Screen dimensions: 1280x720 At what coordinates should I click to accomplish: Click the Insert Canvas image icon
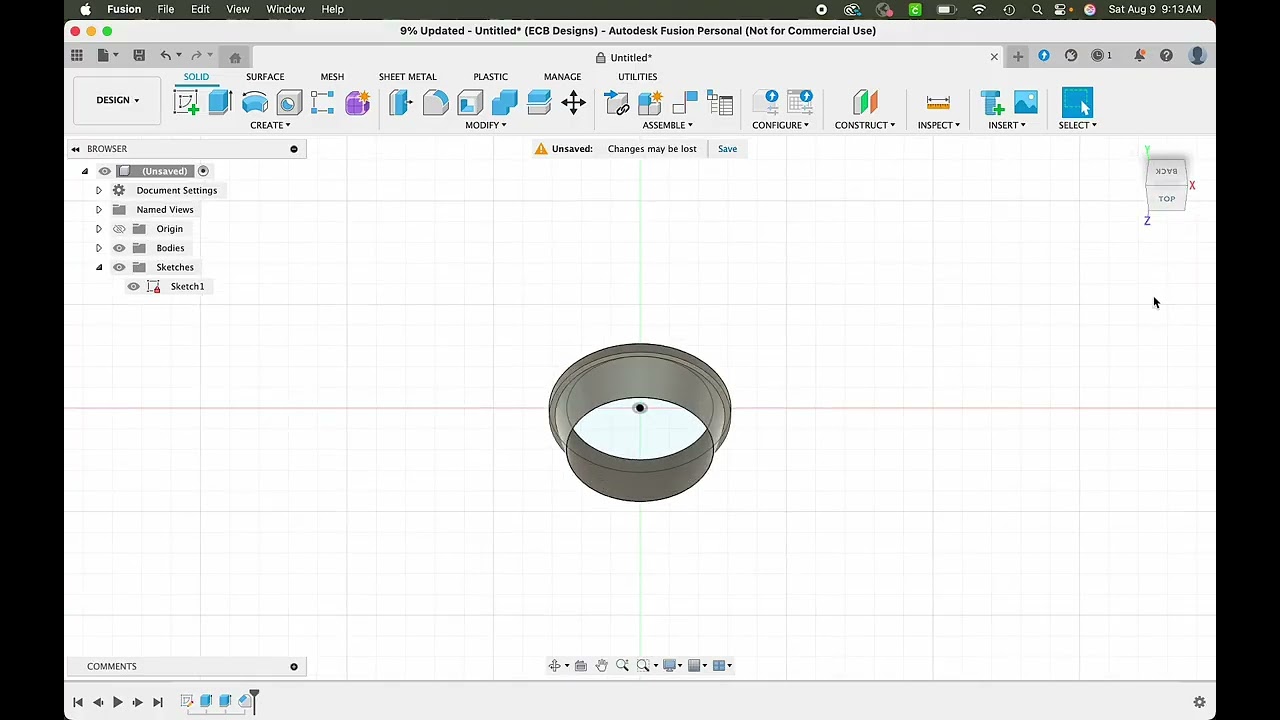click(x=1025, y=102)
